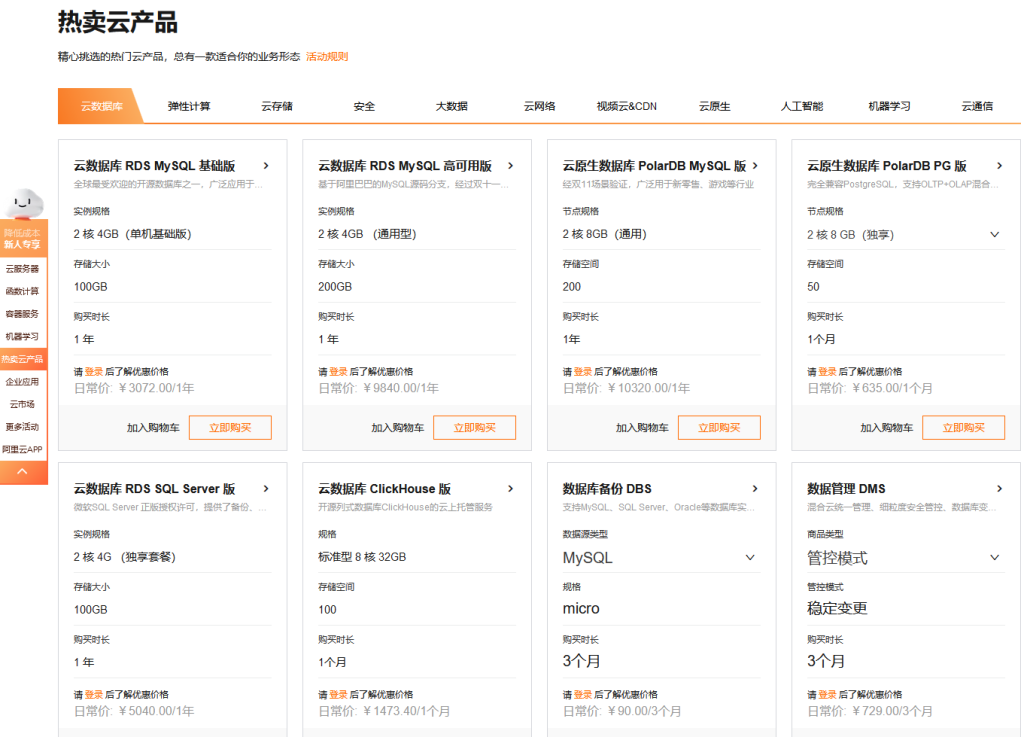Switch to the 安全 tab

click(364, 106)
